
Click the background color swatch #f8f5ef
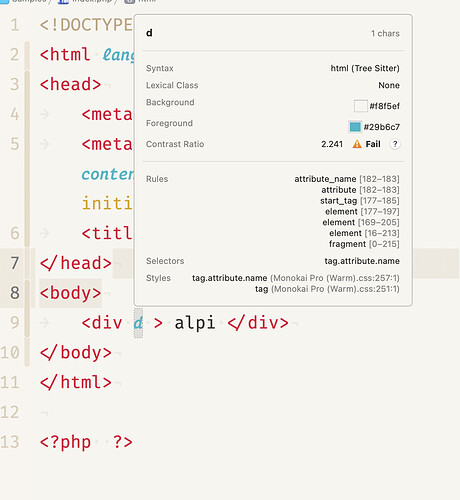tap(360, 106)
